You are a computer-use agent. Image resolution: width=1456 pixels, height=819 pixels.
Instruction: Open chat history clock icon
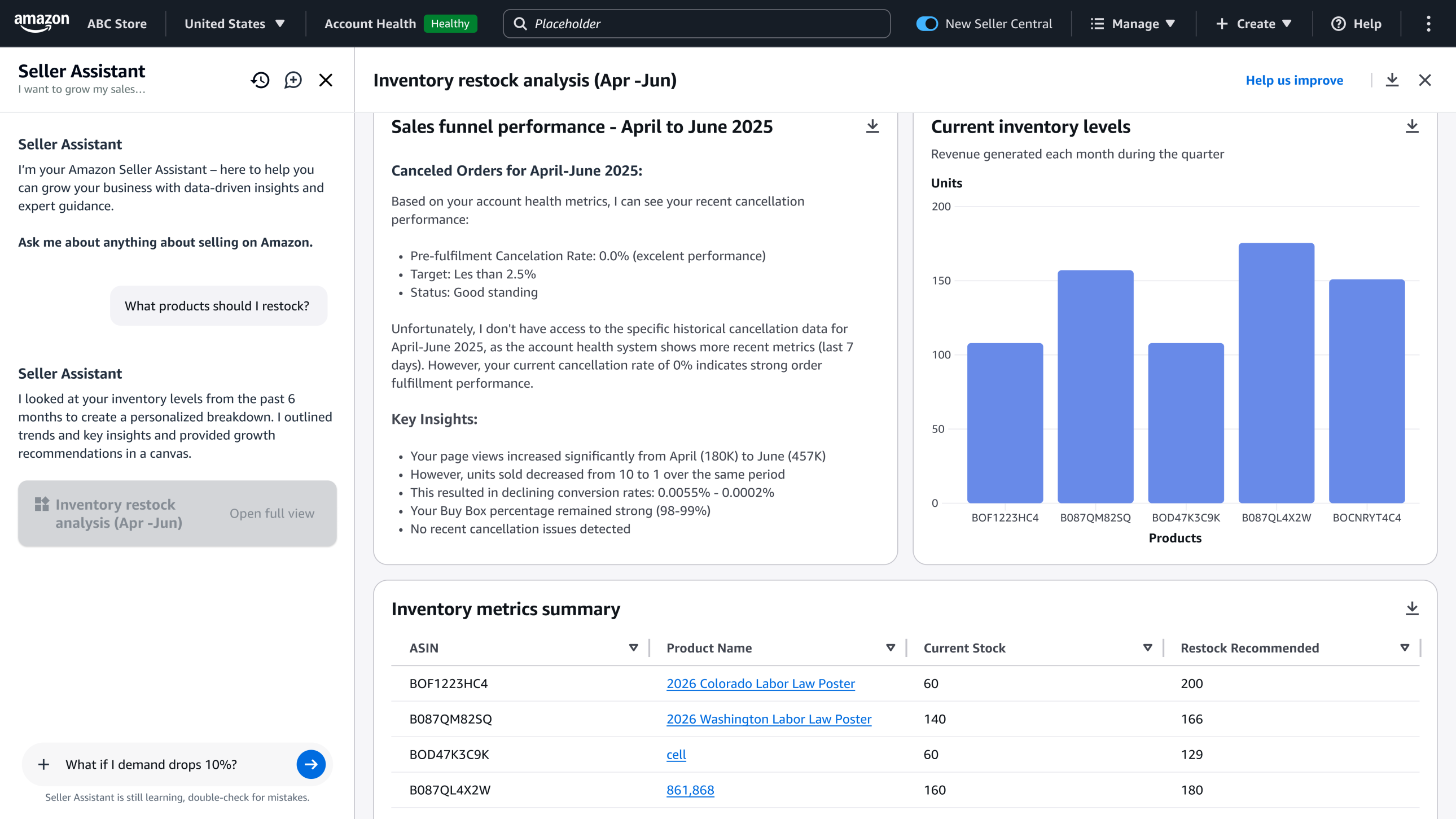pos(260,80)
